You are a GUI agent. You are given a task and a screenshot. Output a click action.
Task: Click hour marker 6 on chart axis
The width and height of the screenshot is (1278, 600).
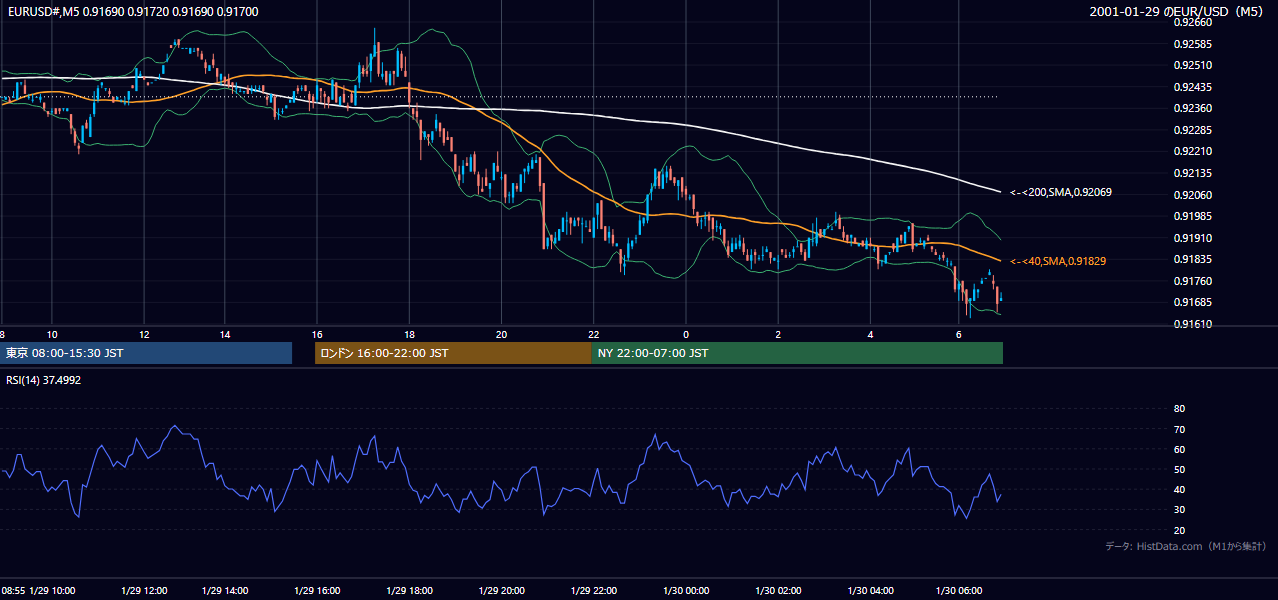pyautogui.click(x=959, y=334)
